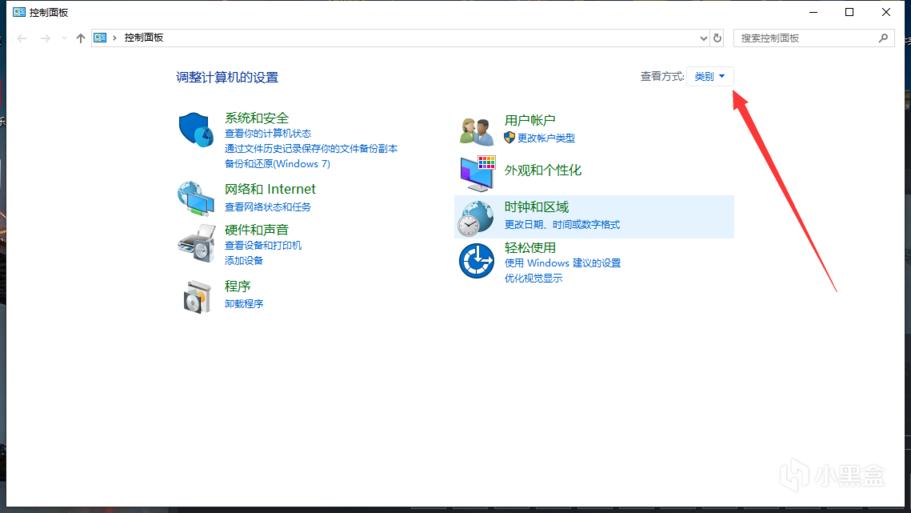911x513 pixels.
Task: Open 轻松使用 category link
Action: pos(530,247)
